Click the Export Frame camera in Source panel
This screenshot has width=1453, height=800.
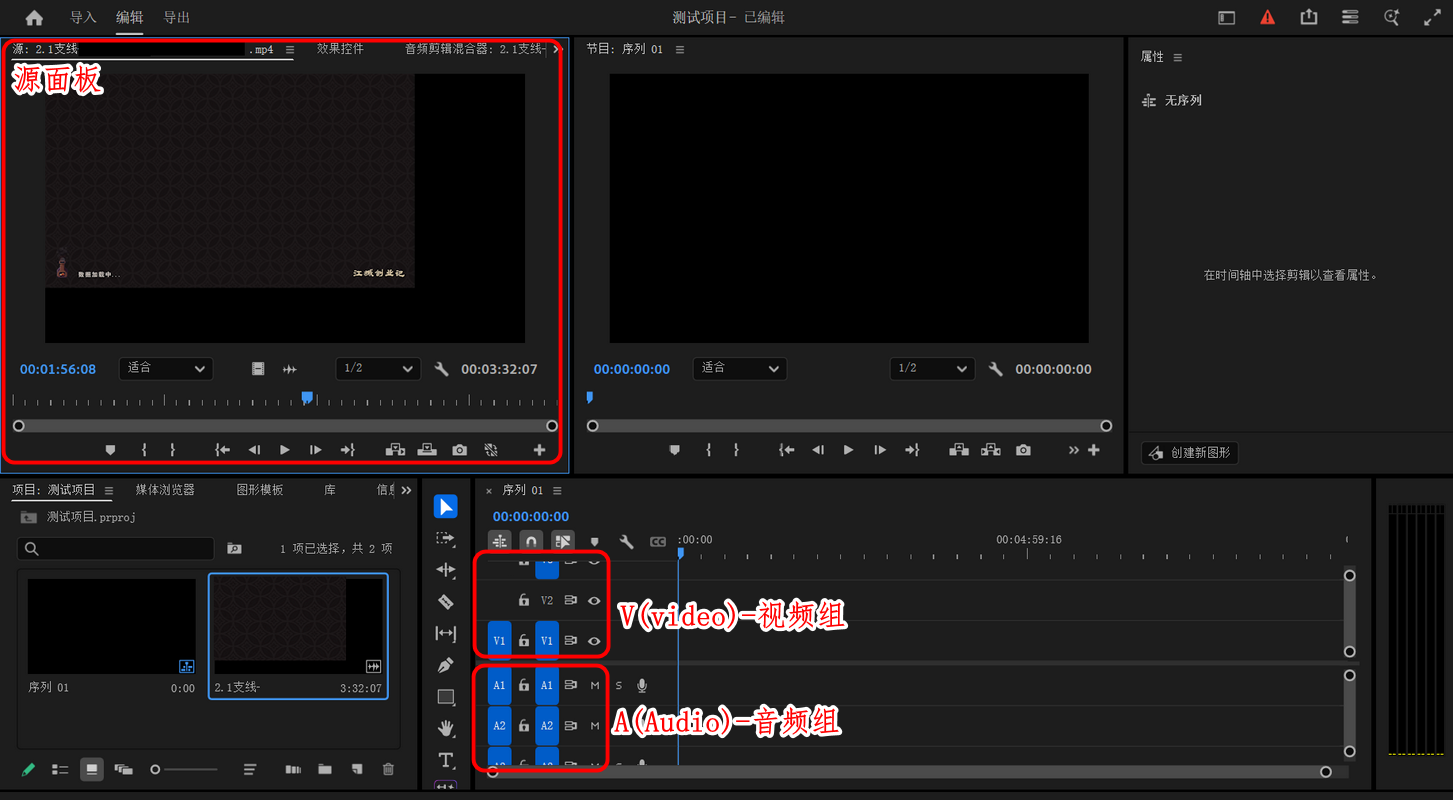pyautogui.click(x=459, y=450)
